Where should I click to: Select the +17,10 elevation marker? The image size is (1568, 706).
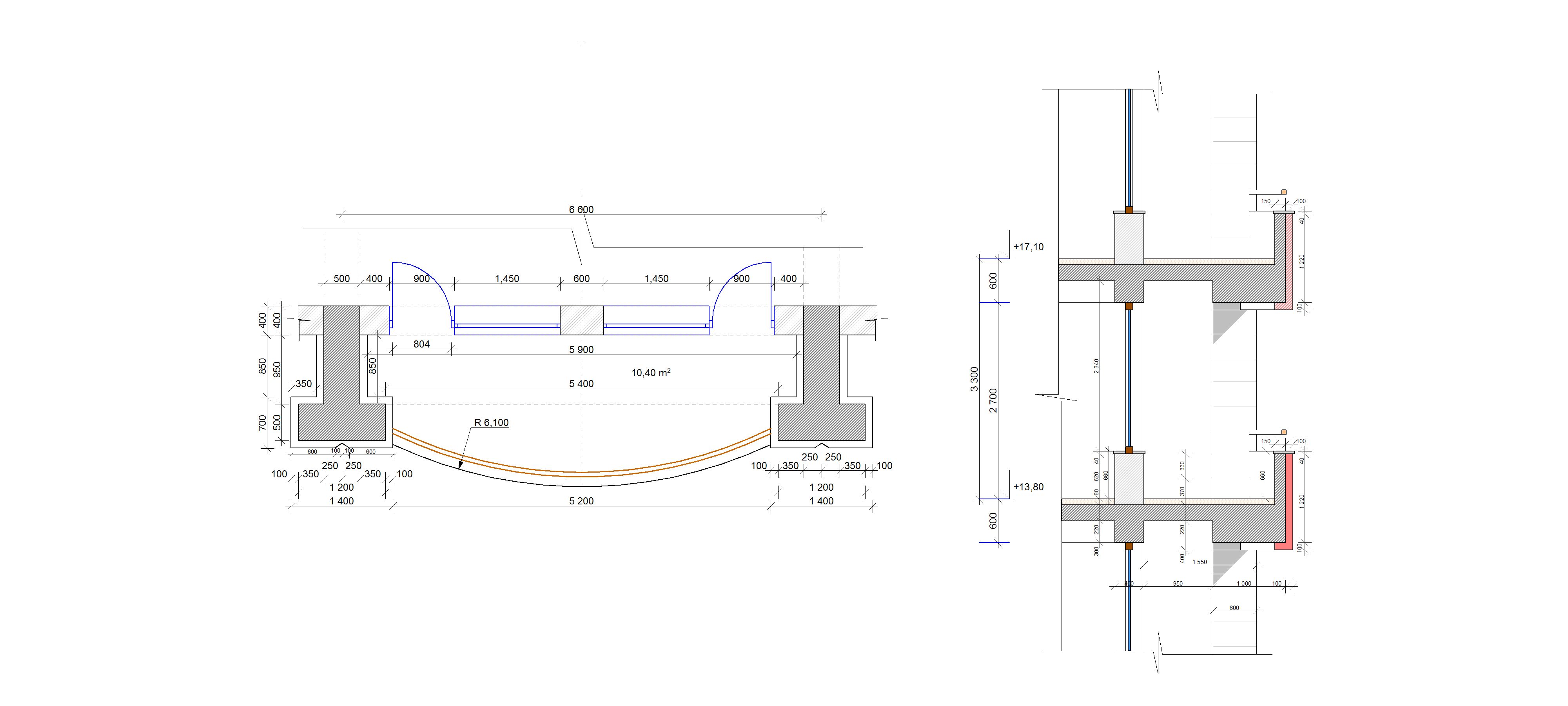pyautogui.click(x=1028, y=247)
